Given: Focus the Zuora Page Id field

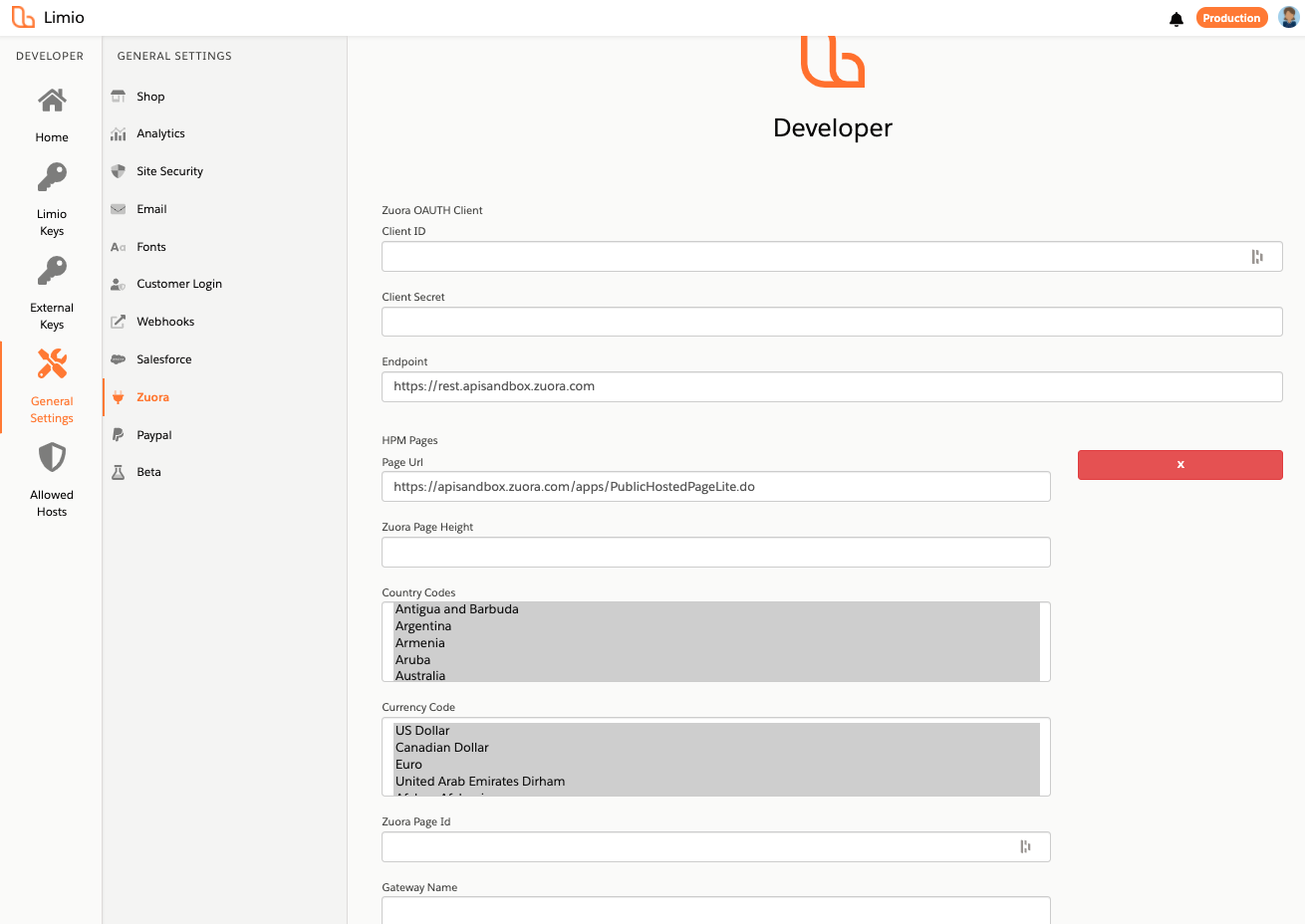Looking at the screenshot, I should pos(716,846).
